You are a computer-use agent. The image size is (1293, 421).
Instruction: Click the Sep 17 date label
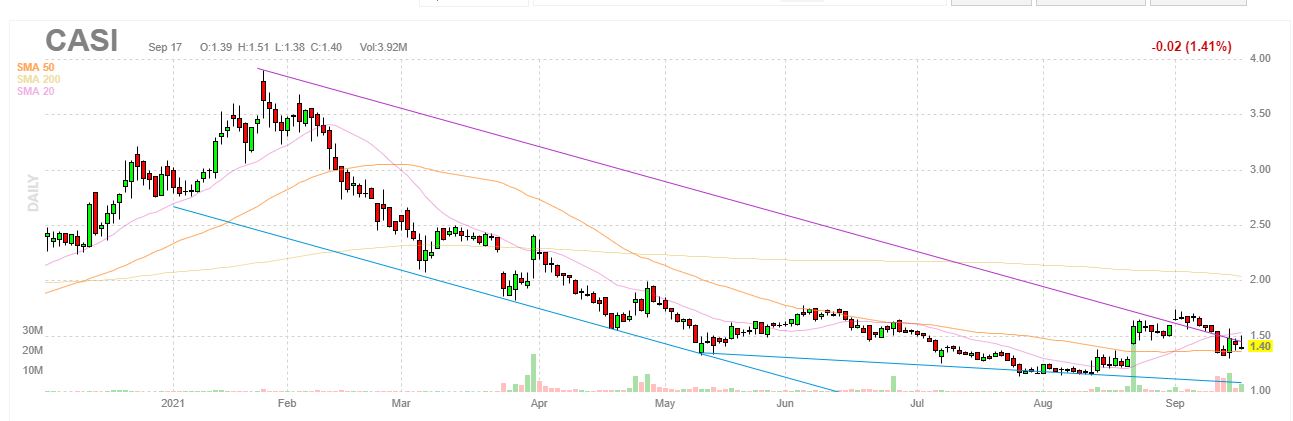click(164, 47)
